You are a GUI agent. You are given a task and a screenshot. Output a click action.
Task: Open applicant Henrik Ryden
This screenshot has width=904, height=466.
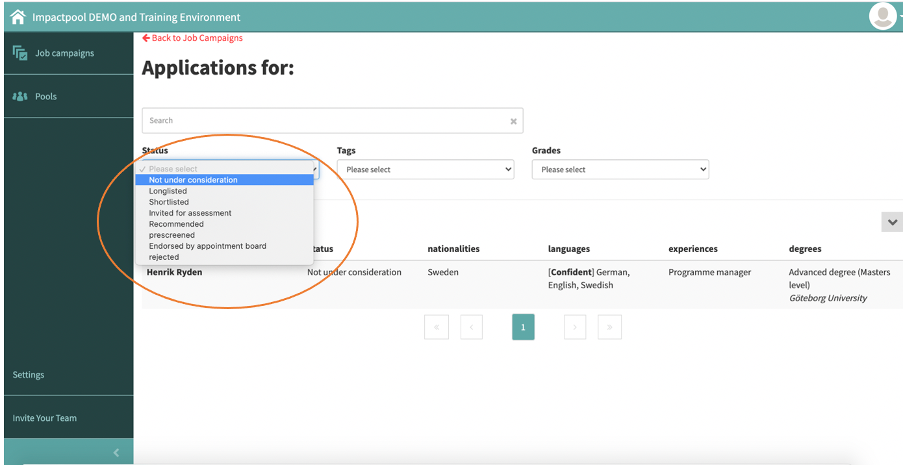click(x=174, y=272)
